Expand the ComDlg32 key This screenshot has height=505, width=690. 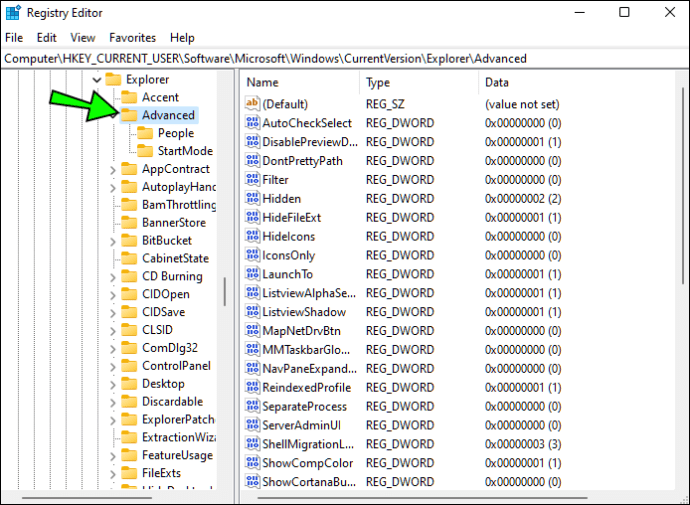113,348
